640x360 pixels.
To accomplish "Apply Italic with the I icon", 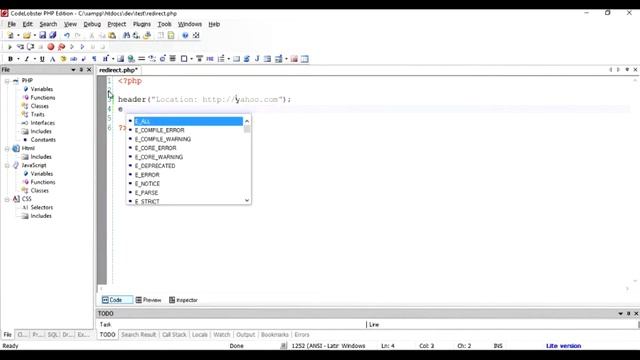I will click(27, 59).
